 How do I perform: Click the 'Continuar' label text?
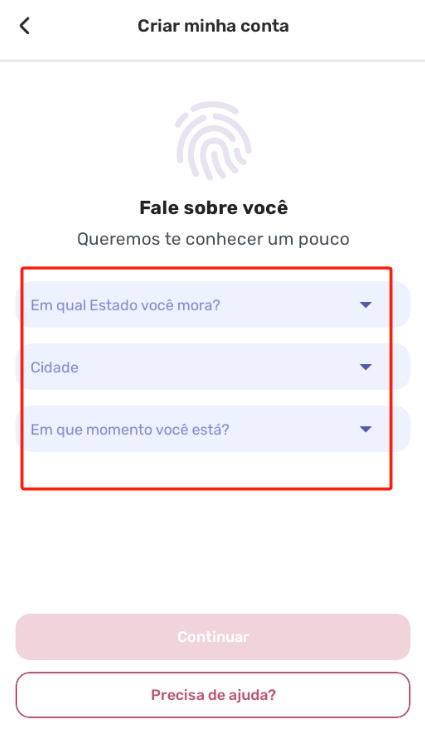213,637
